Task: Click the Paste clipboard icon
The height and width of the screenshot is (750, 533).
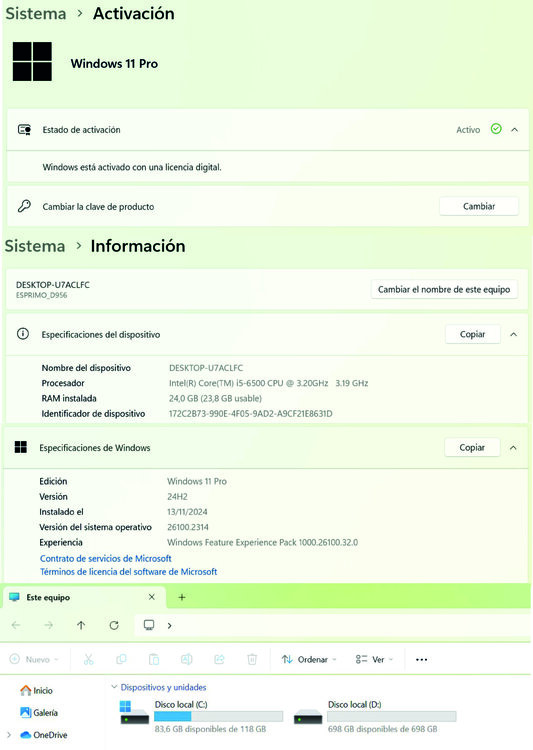Action: pyautogui.click(x=154, y=660)
